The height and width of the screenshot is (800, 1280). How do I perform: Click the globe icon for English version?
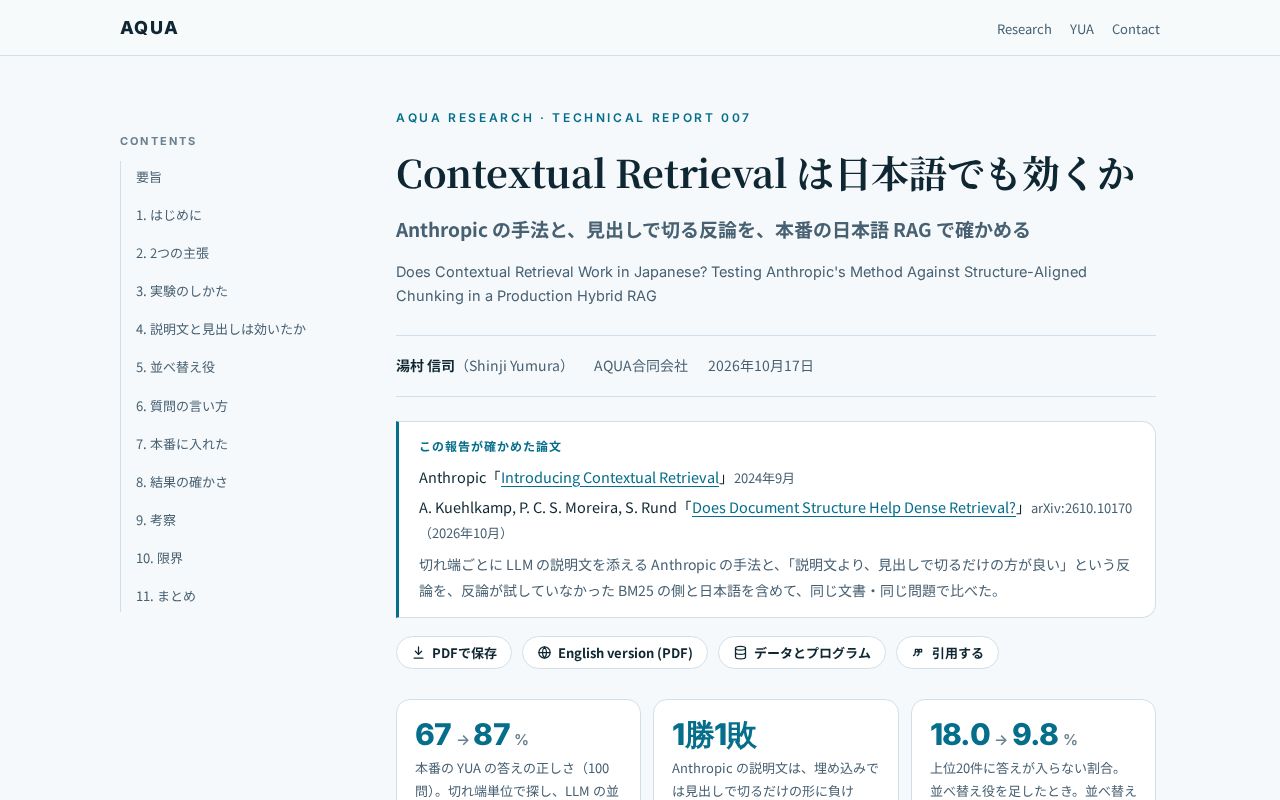pos(544,653)
